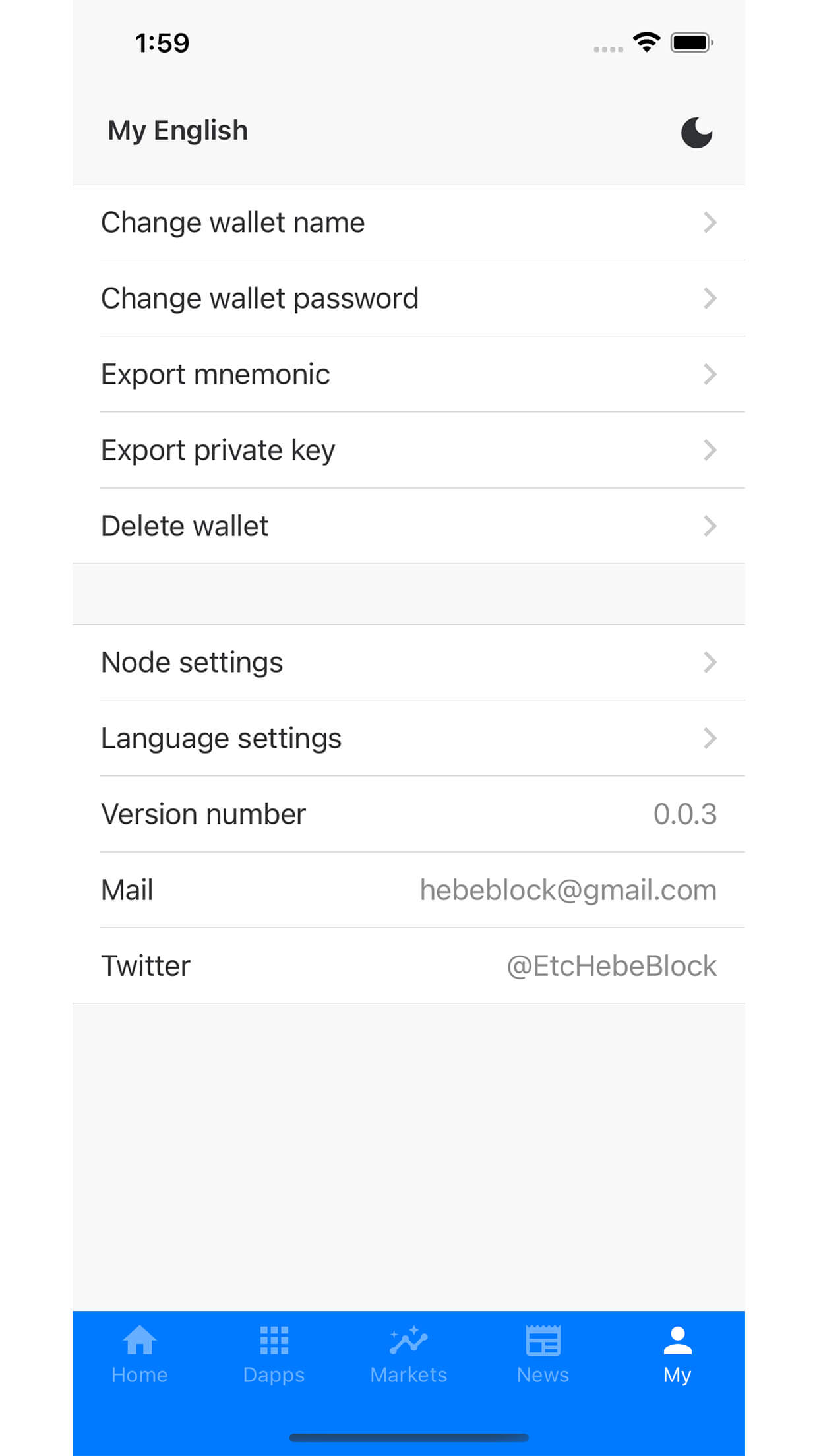Tap the battery status icon
The image size is (819, 1456).
point(692,43)
